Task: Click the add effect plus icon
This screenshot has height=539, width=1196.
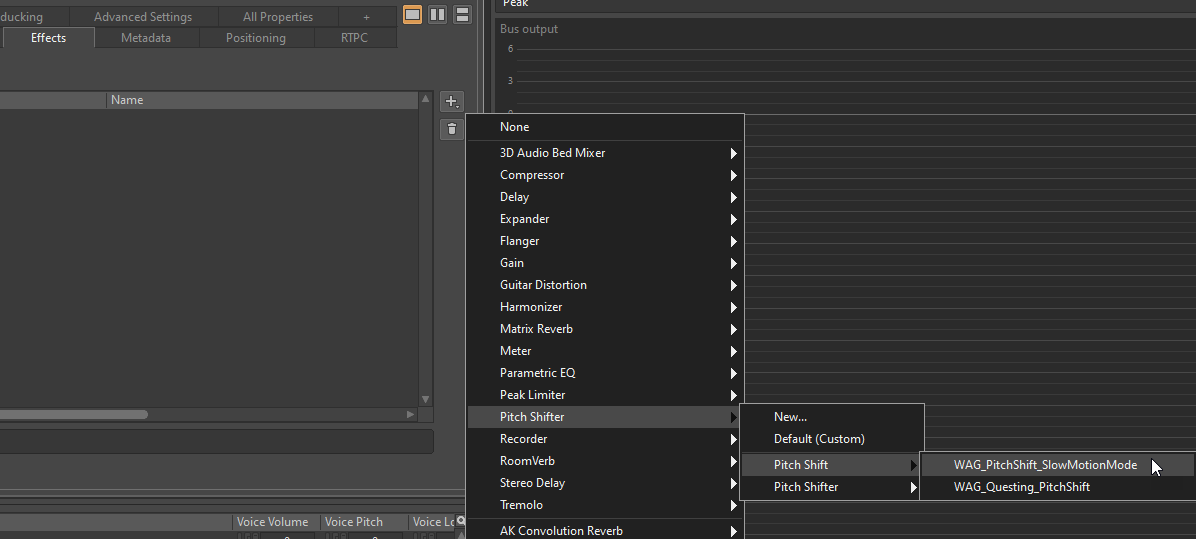Action: click(x=451, y=101)
